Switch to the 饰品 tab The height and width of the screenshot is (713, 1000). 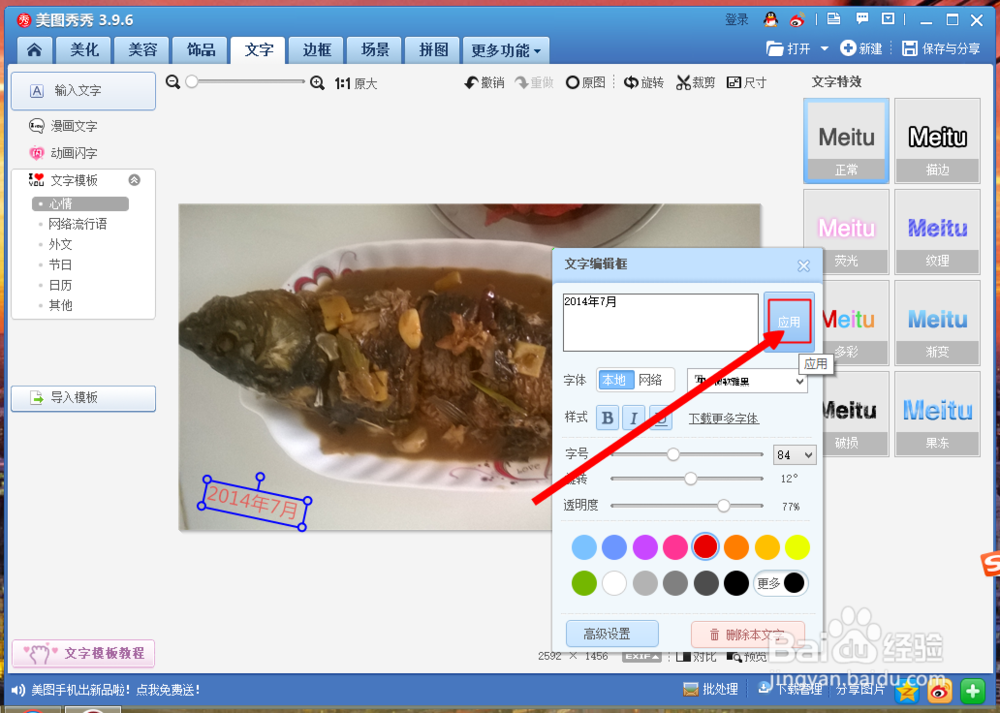pos(201,50)
